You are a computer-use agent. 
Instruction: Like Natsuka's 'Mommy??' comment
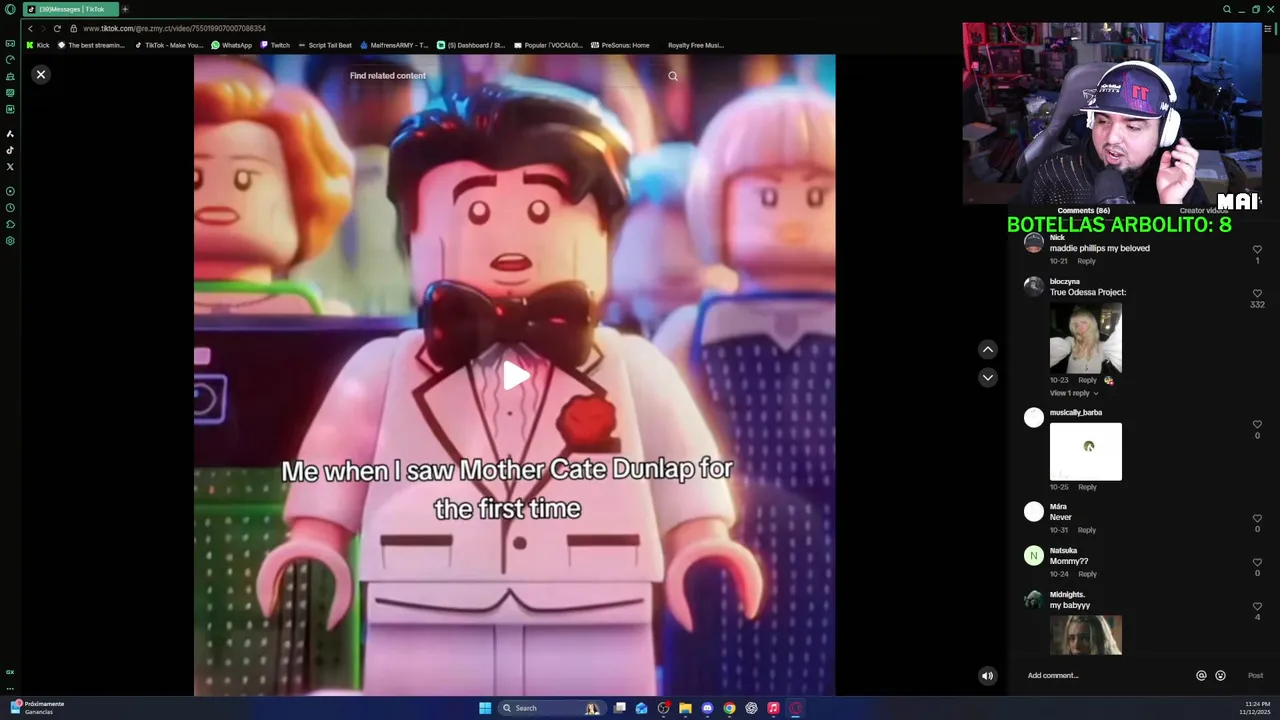click(1257, 562)
